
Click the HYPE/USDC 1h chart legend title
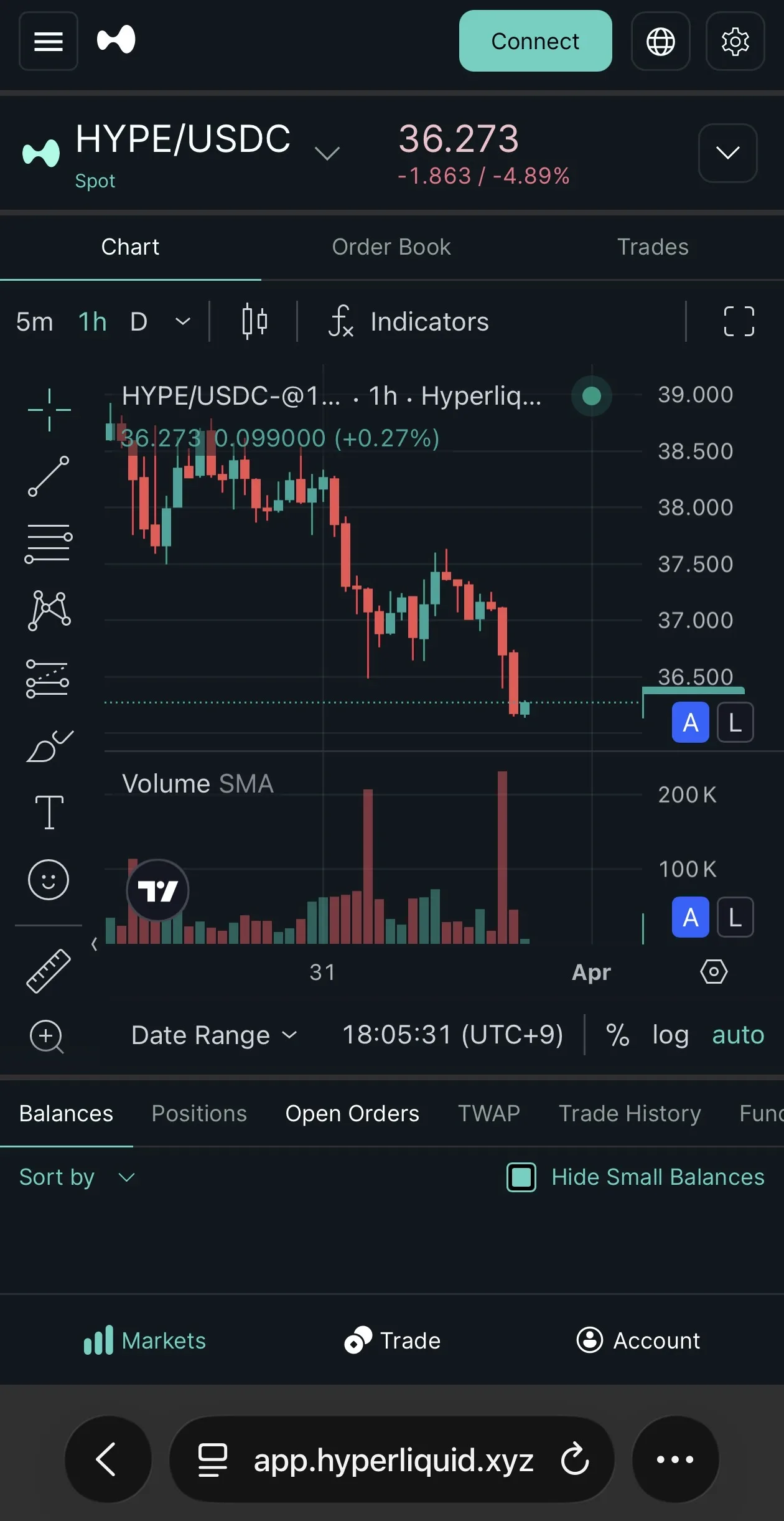coord(332,395)
